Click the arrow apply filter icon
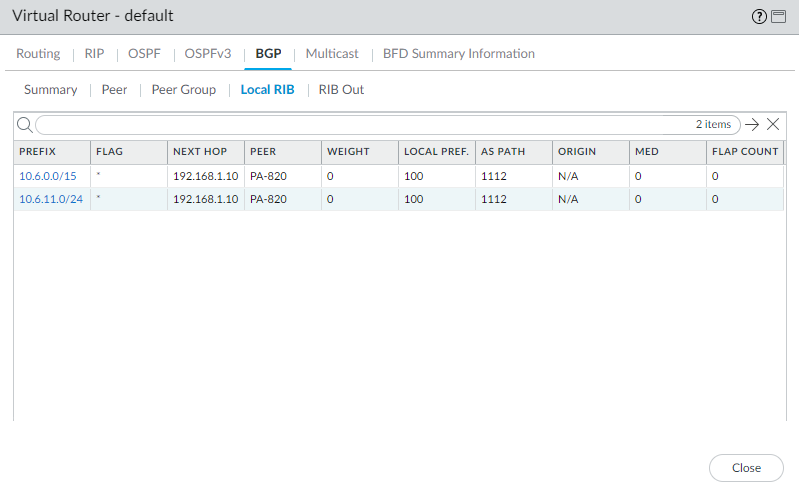 (752, 125)
